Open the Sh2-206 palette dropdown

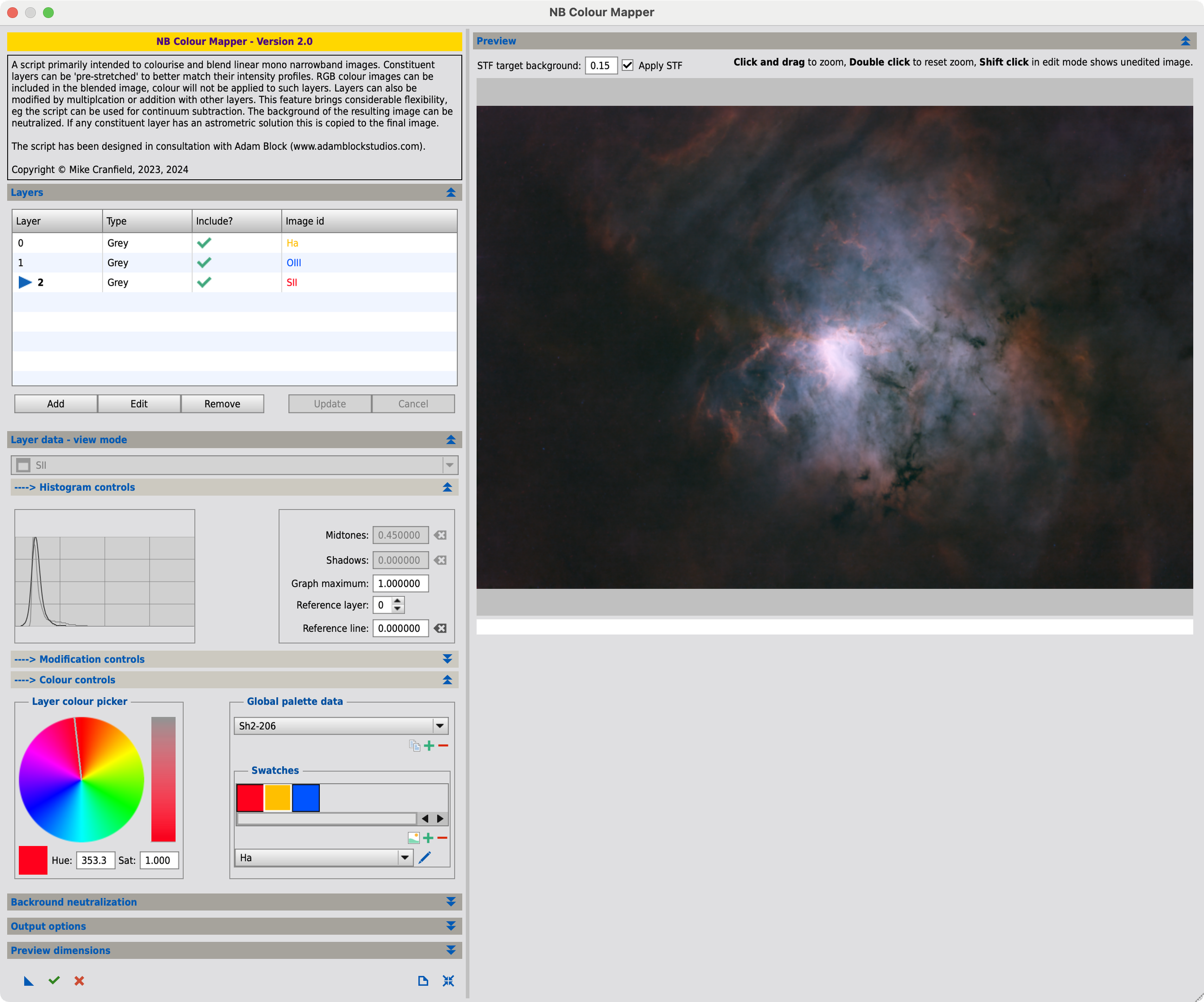[440, 725]
